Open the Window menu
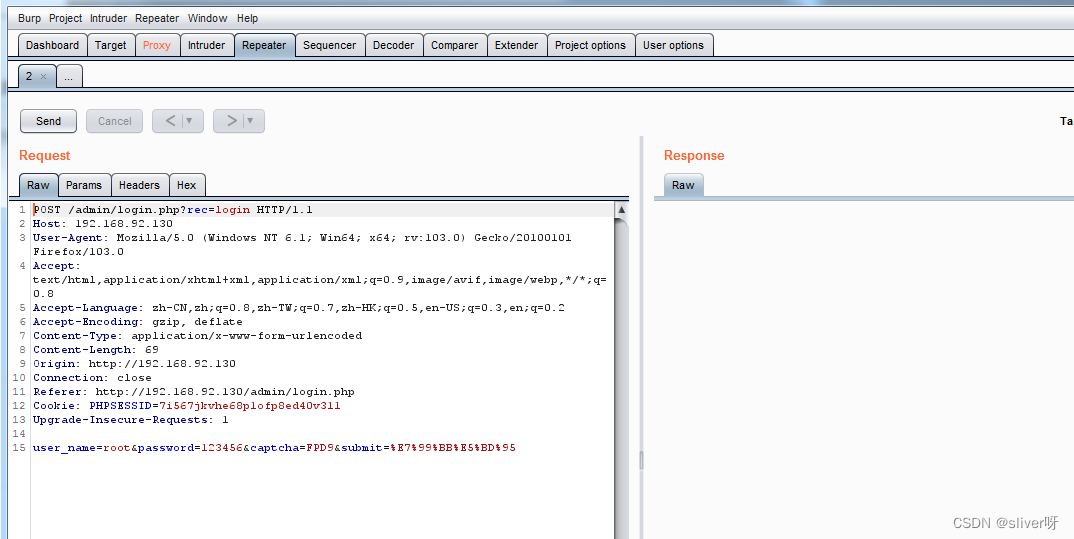Screen dimensions: 1074x539 (x=208, y=18)
